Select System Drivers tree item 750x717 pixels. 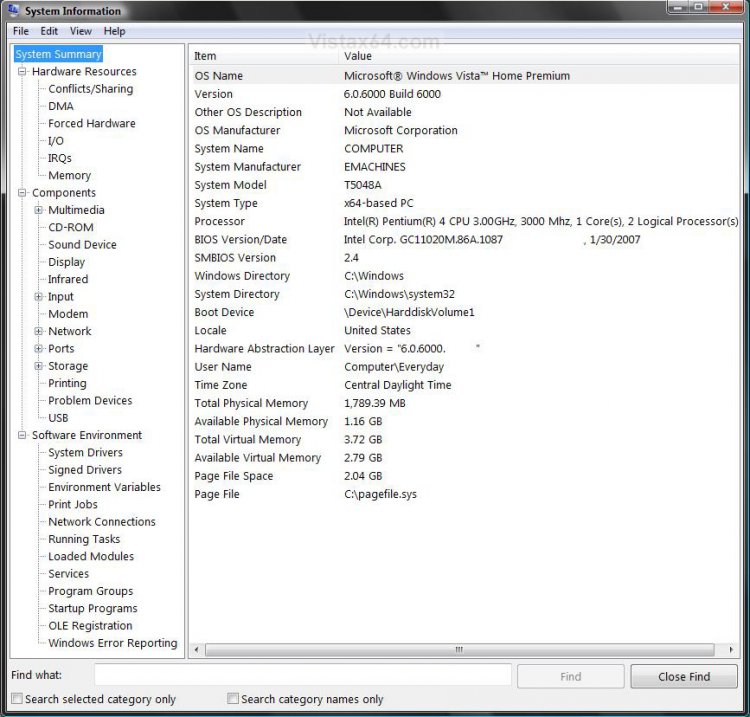coord(86,452)
